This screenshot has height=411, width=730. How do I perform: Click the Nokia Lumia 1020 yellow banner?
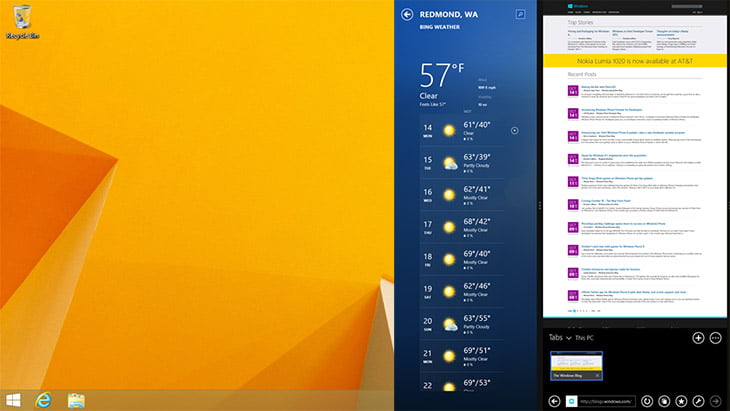click(x=635, y=61)
